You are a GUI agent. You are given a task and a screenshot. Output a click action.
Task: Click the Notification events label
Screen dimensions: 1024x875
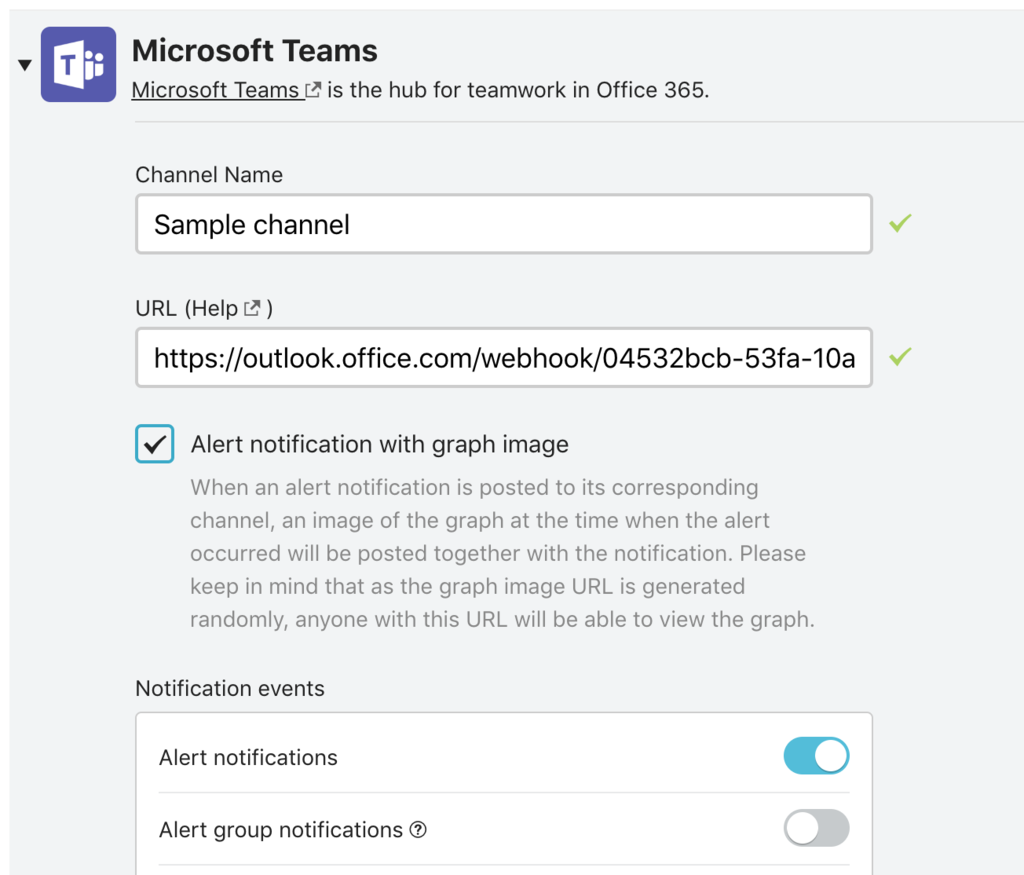point(230,688)
